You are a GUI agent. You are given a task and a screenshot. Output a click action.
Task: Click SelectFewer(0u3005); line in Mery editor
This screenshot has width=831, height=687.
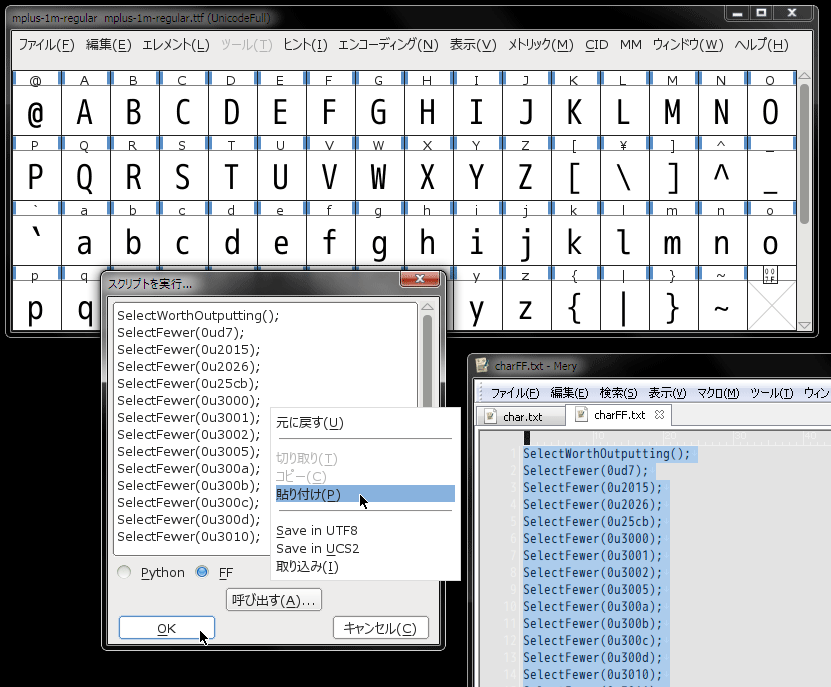(593, 589)
